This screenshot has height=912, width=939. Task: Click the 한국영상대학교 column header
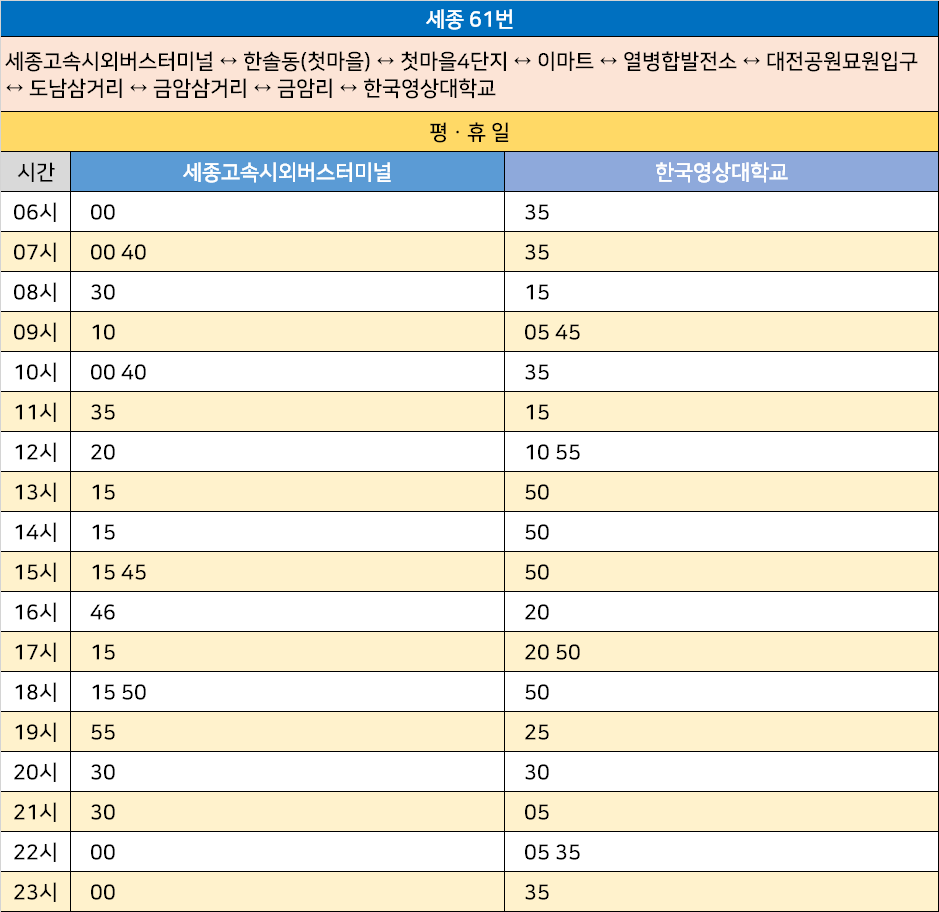(722, 172)
